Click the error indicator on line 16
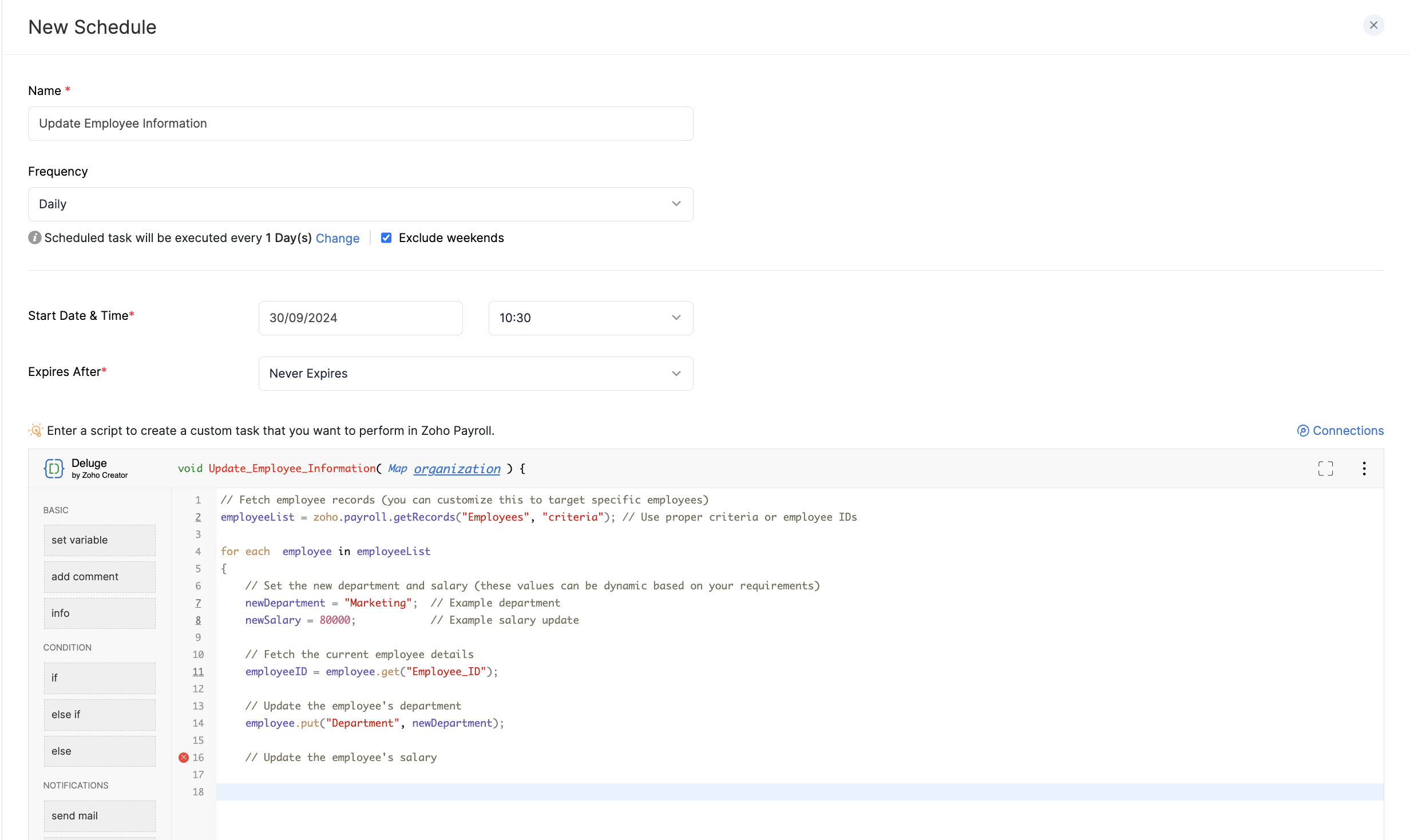The width and height of the screenshot is (1410, 840). pos(183,757)
